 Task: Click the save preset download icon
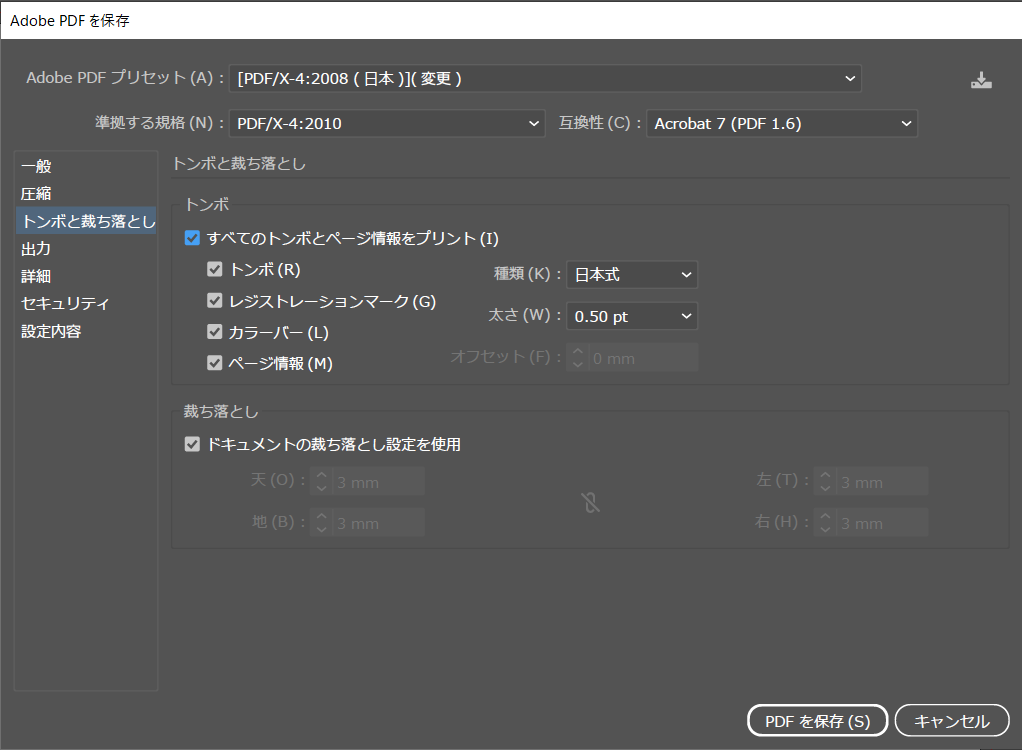point(981,80)
